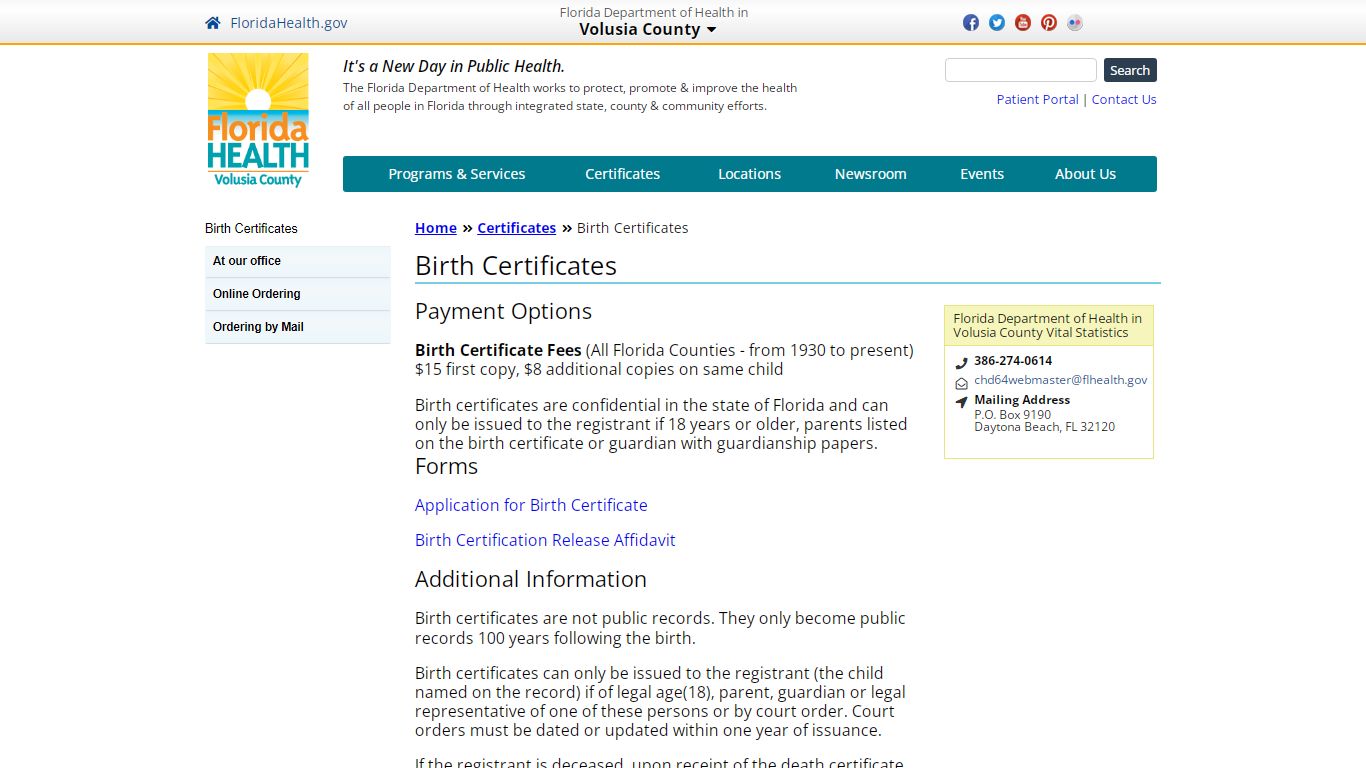Viewport: 1366px width, 768px height.
Task: Open the Newsroom menu item
Action: [x=870, y=174]
